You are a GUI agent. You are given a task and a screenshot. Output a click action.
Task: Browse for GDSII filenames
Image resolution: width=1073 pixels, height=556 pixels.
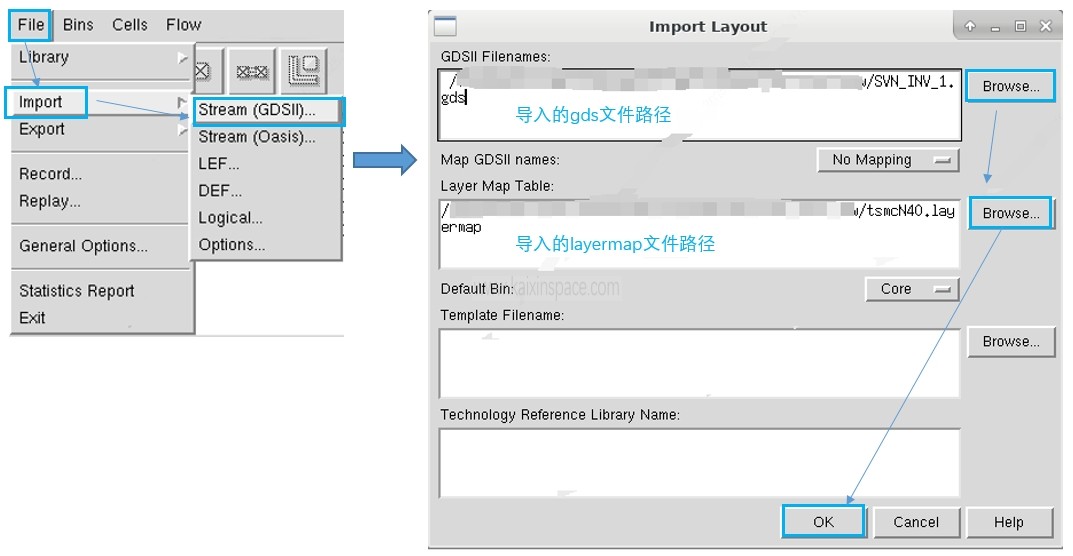coord(1010,87)
